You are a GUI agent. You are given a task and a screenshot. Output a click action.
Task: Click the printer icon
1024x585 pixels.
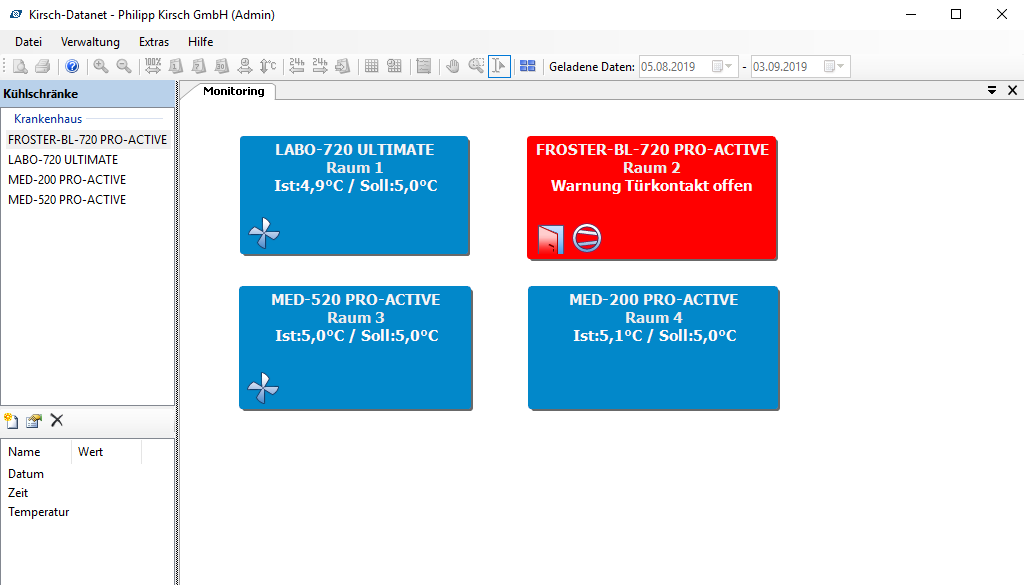[43, 66]
